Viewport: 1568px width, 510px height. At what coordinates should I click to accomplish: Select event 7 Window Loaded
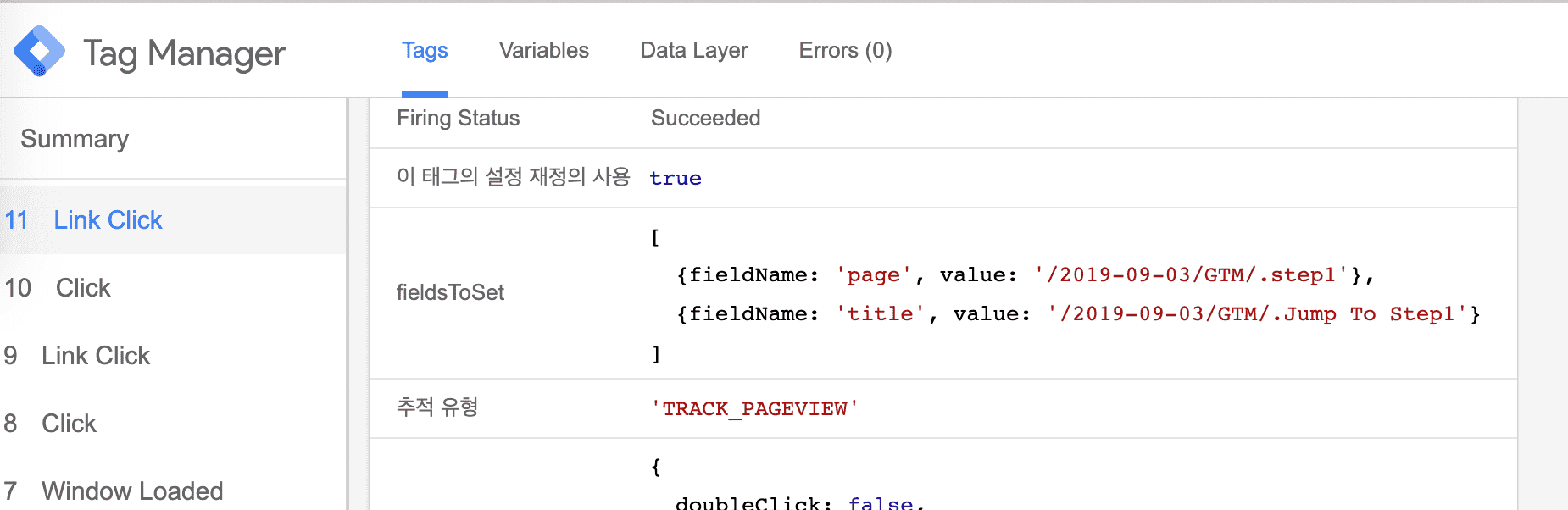[132, 491]
